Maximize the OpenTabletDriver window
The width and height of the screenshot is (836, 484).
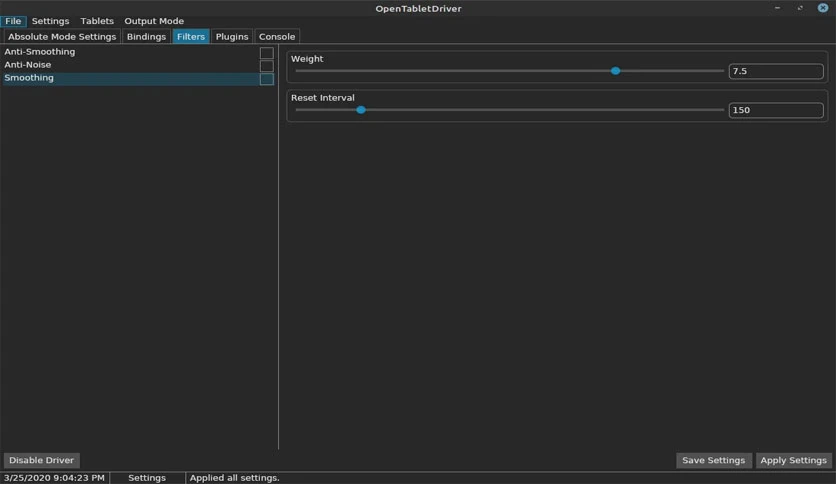(800, 8)
